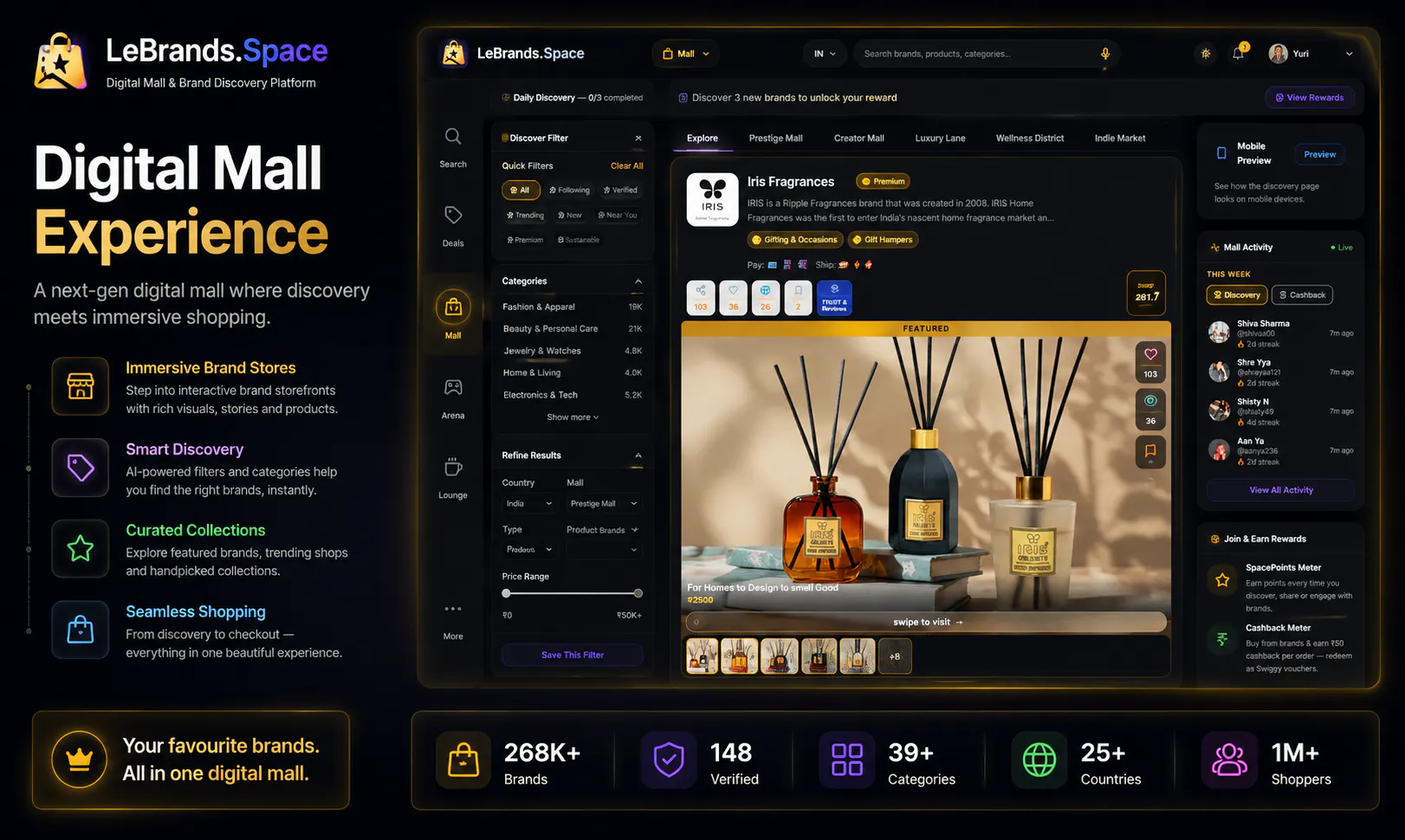
Task: Open the blue Trust & Reviews badge
Action: point(834,297)
